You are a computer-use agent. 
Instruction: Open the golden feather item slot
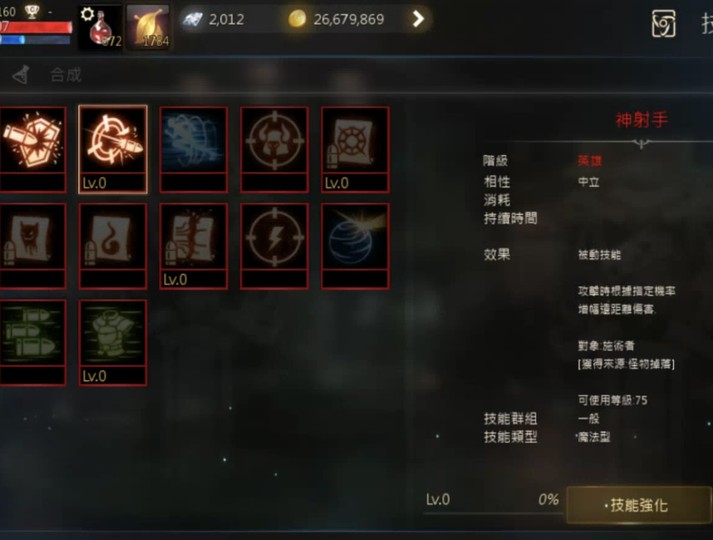[x=148, y=27]
